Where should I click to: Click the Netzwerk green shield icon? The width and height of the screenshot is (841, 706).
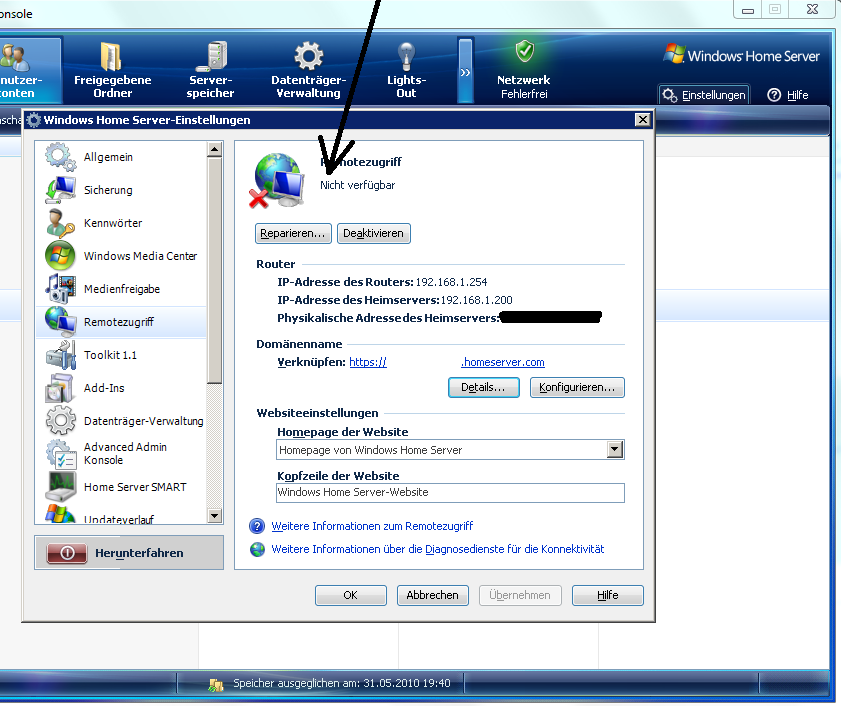[x=525, y=52]
